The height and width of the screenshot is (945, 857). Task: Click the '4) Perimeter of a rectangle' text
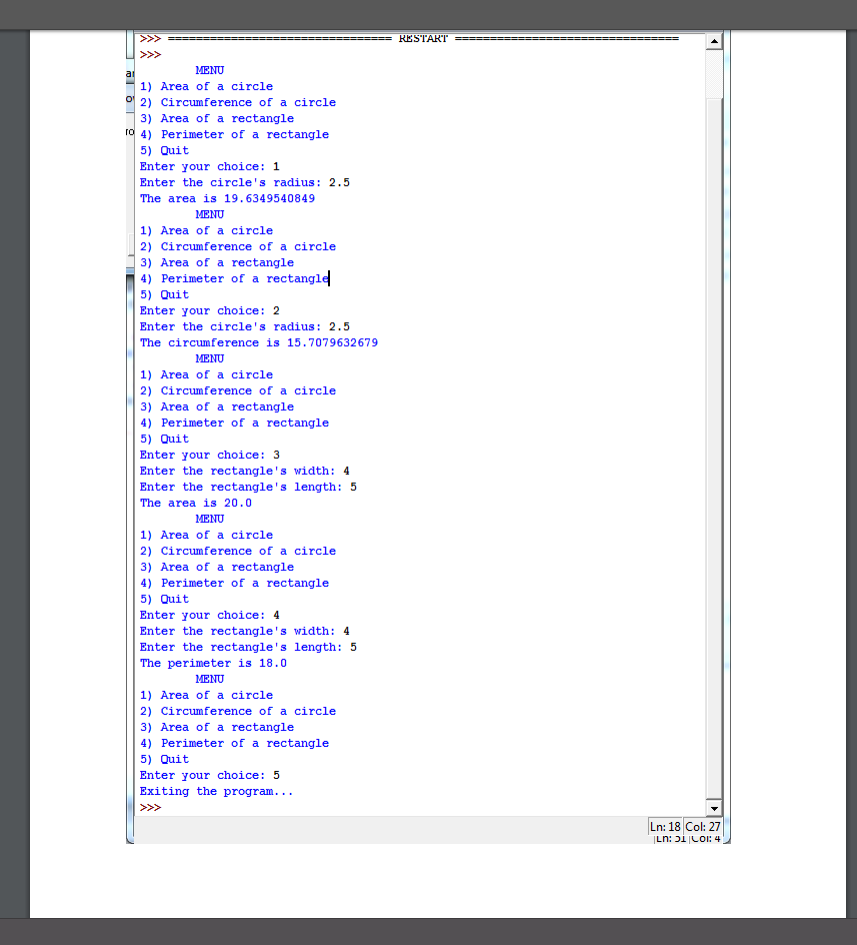point(234,134)
